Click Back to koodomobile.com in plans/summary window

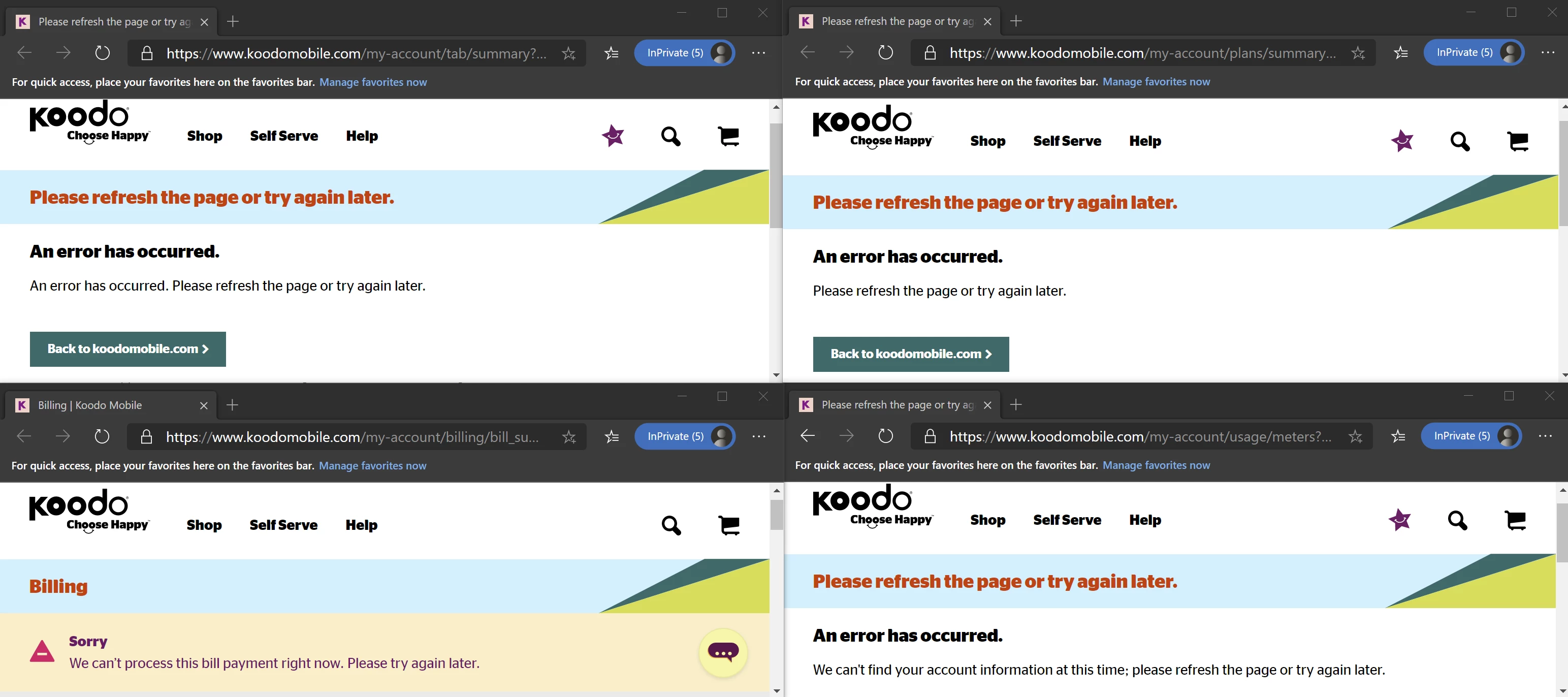[x=911, y=354]
